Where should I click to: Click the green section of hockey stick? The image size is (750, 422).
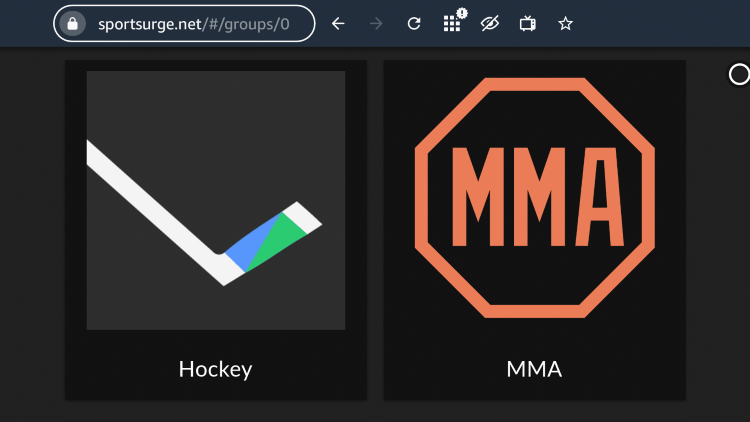[277, 242]
